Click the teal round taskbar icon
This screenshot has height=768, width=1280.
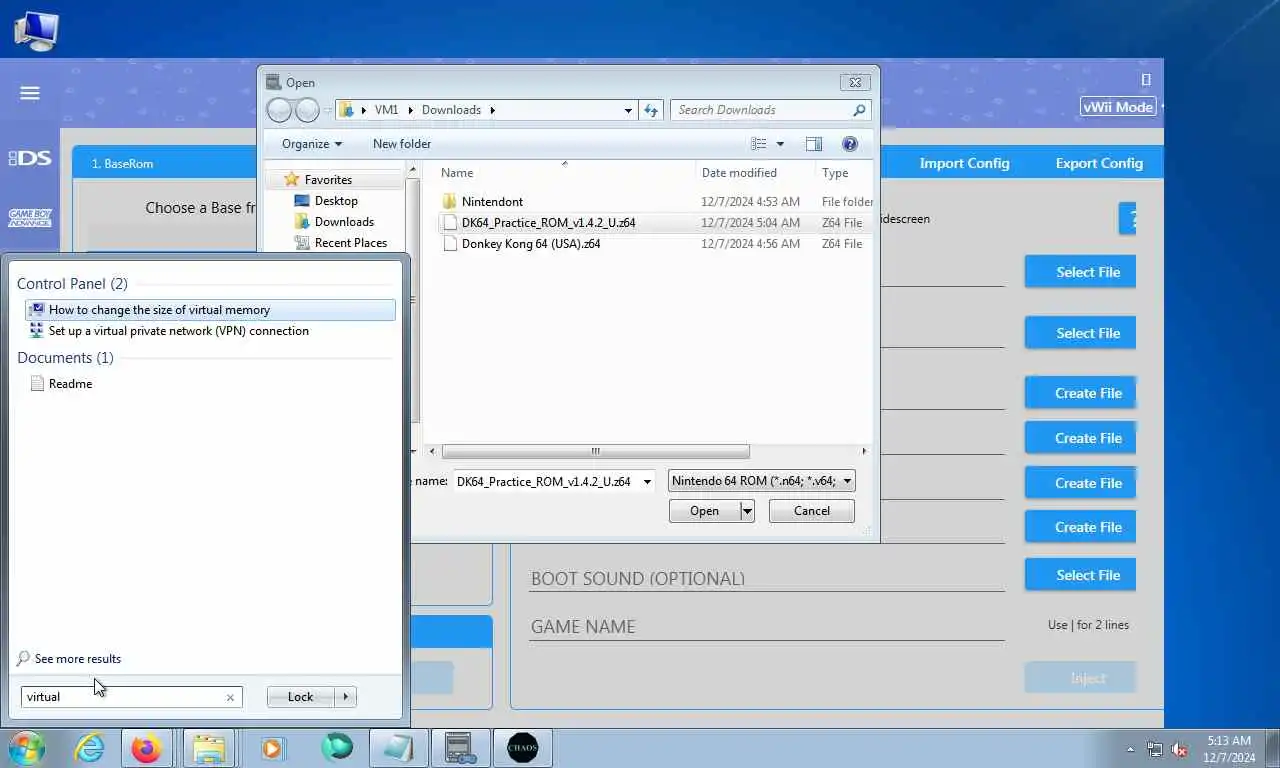(337, 748)
